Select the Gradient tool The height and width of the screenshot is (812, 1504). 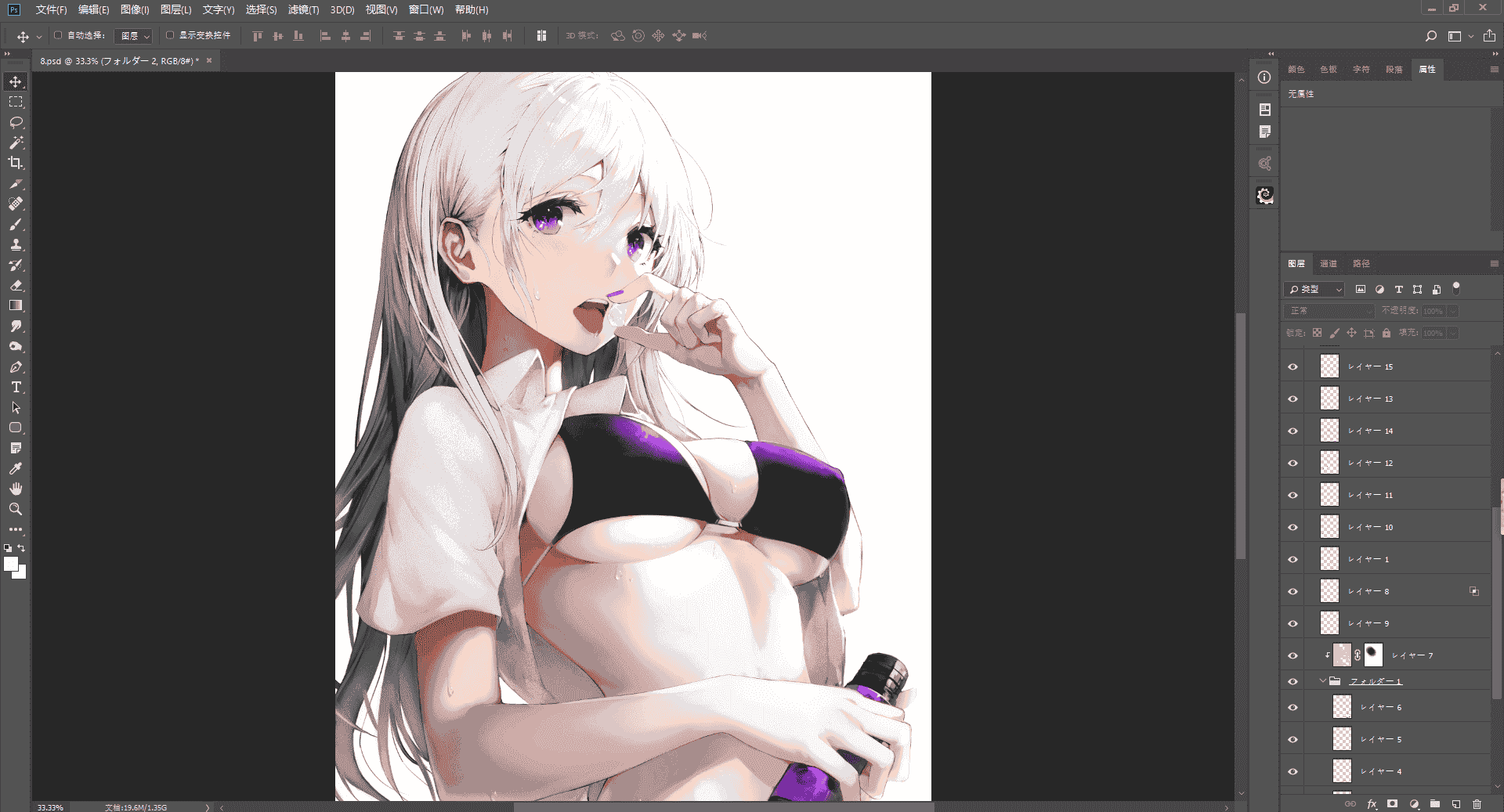click(16, 305)
